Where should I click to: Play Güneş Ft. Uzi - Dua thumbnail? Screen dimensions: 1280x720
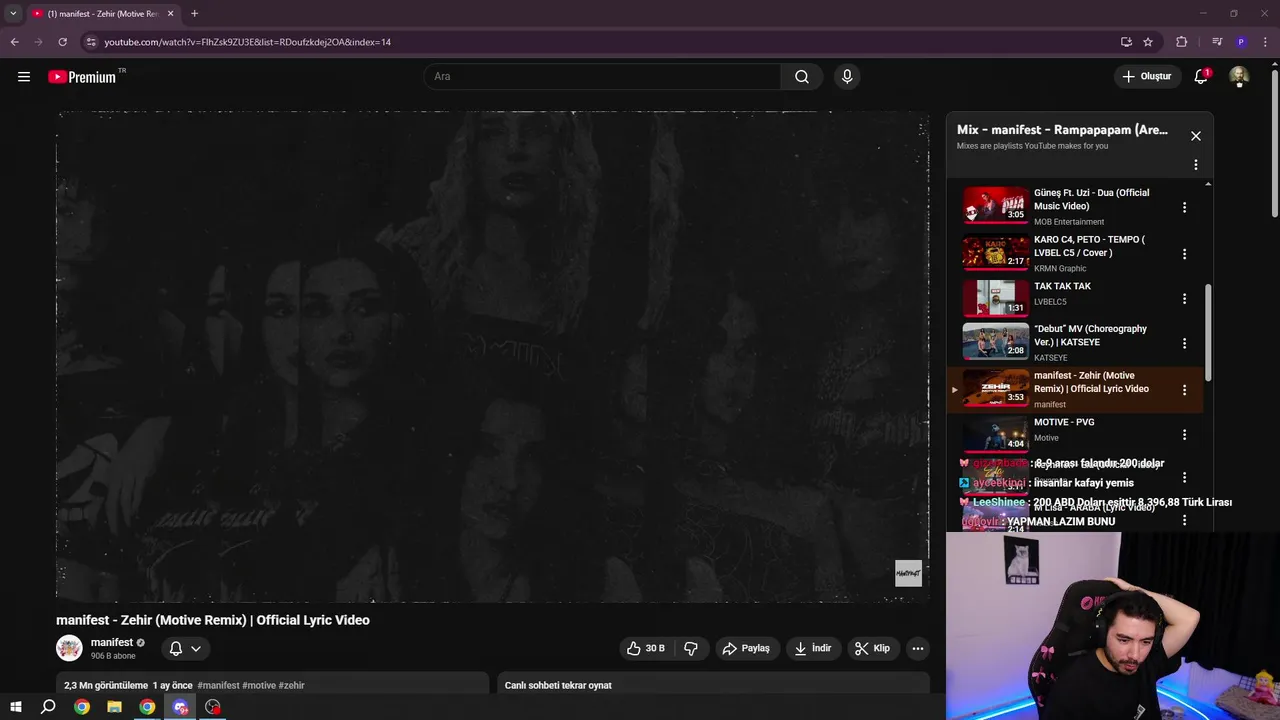(x=995, y=206)
